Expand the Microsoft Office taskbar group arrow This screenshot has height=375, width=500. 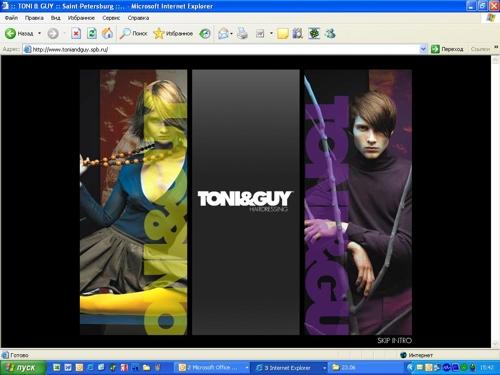247,368
